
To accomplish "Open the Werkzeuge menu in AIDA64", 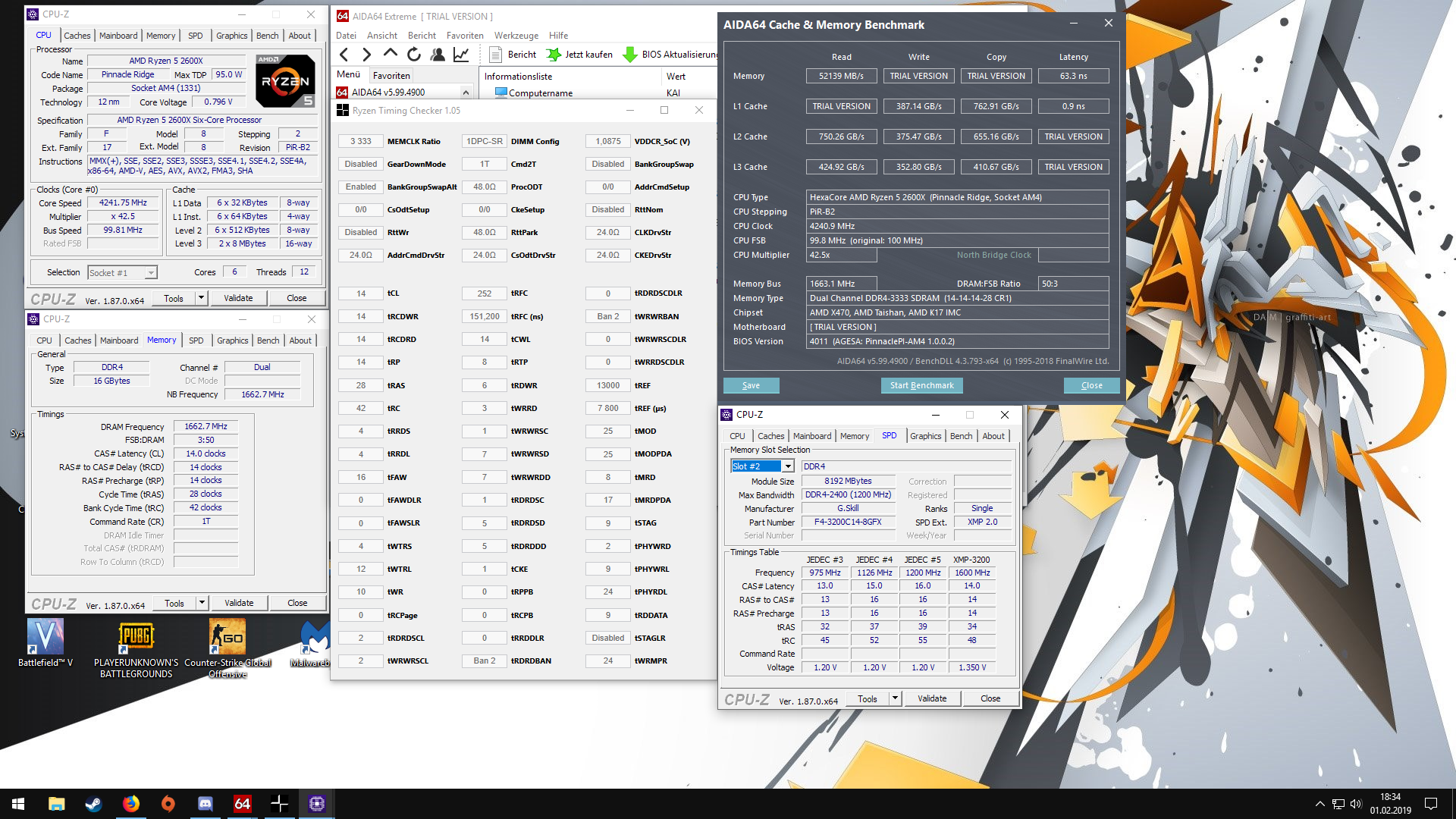I will tap(516, 36).
